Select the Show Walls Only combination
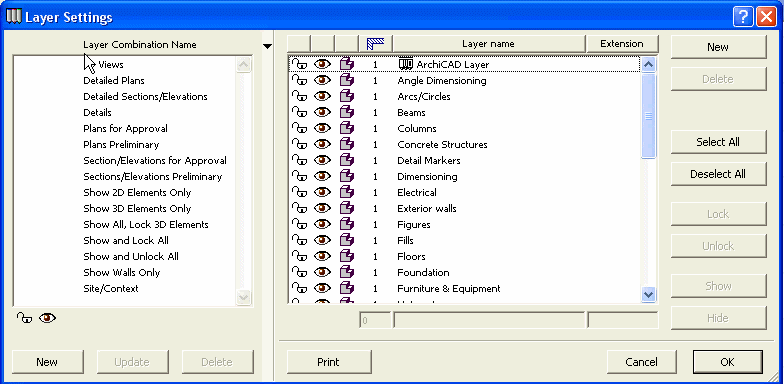The image size is (784, 384). click(x=122, y=272)
